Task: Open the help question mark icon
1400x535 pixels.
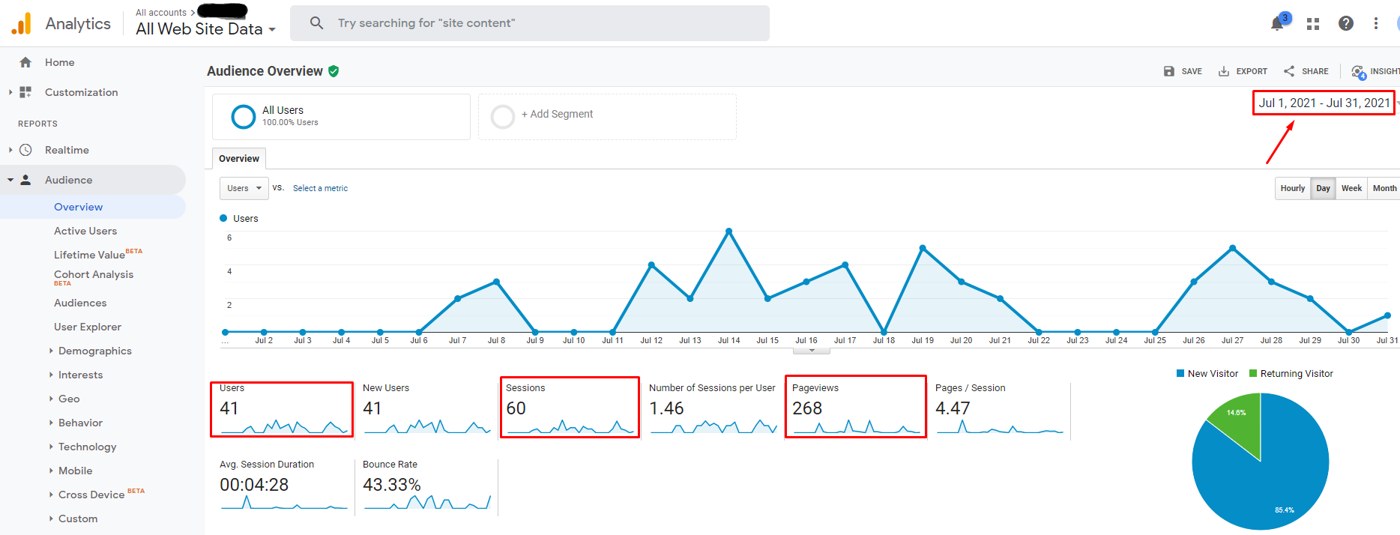Action: (x=1346, y=24)
